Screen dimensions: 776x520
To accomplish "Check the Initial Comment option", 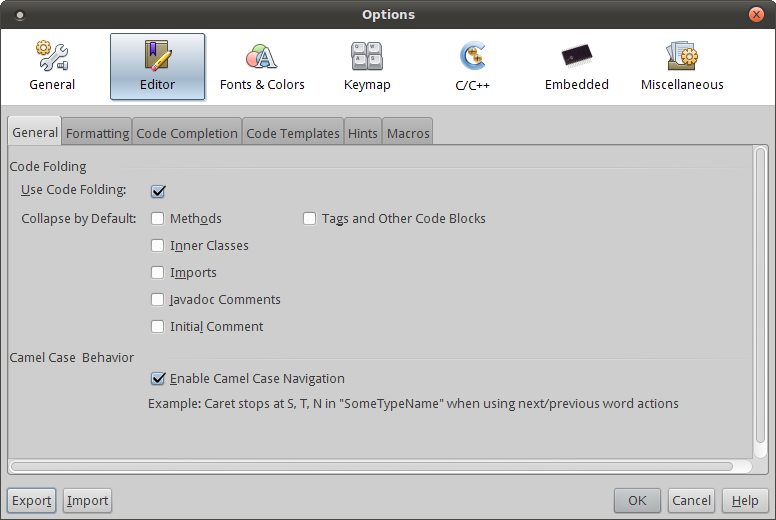I will [x=157, y=327].
